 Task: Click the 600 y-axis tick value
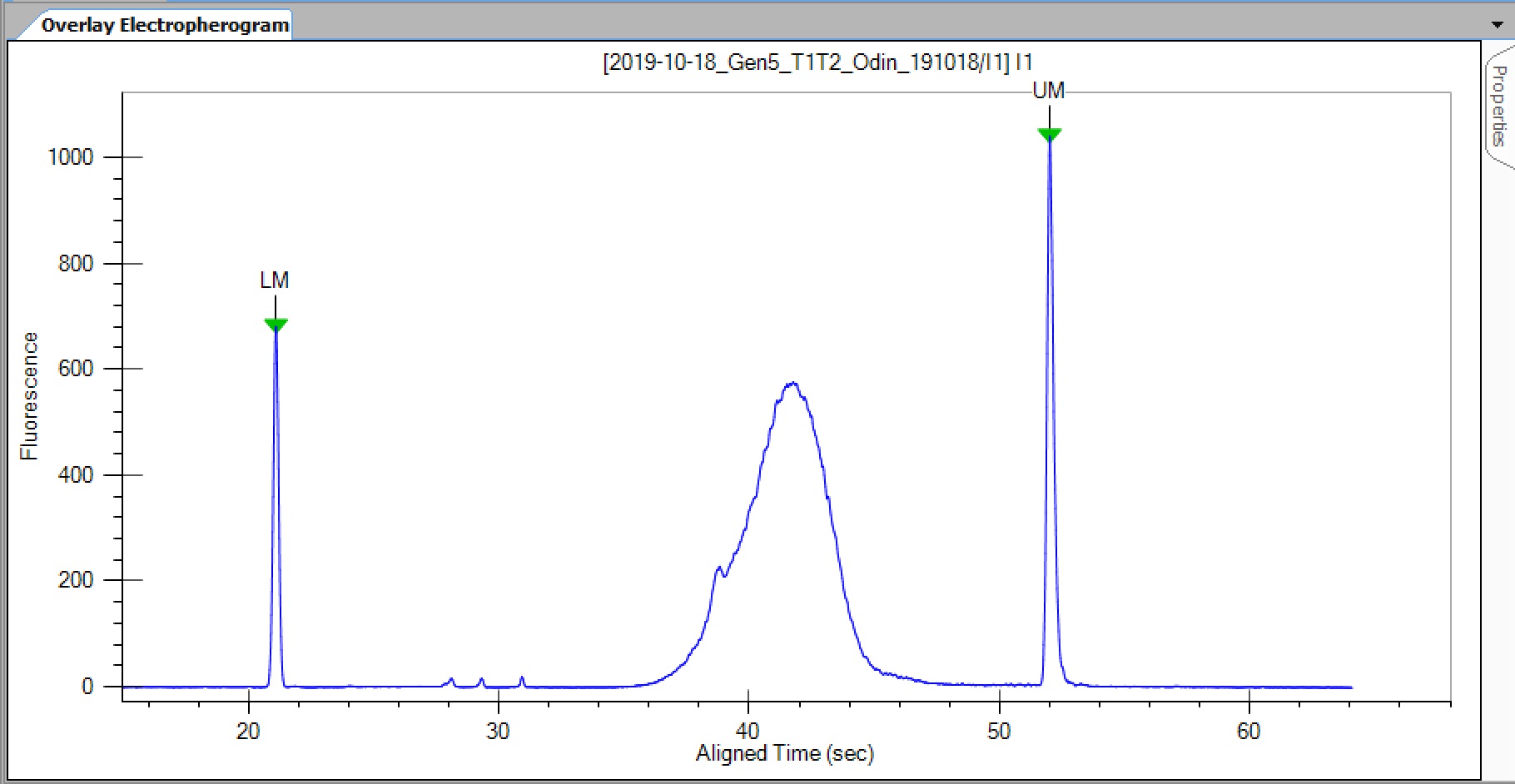pyautogui.click(x=76, y=369)
